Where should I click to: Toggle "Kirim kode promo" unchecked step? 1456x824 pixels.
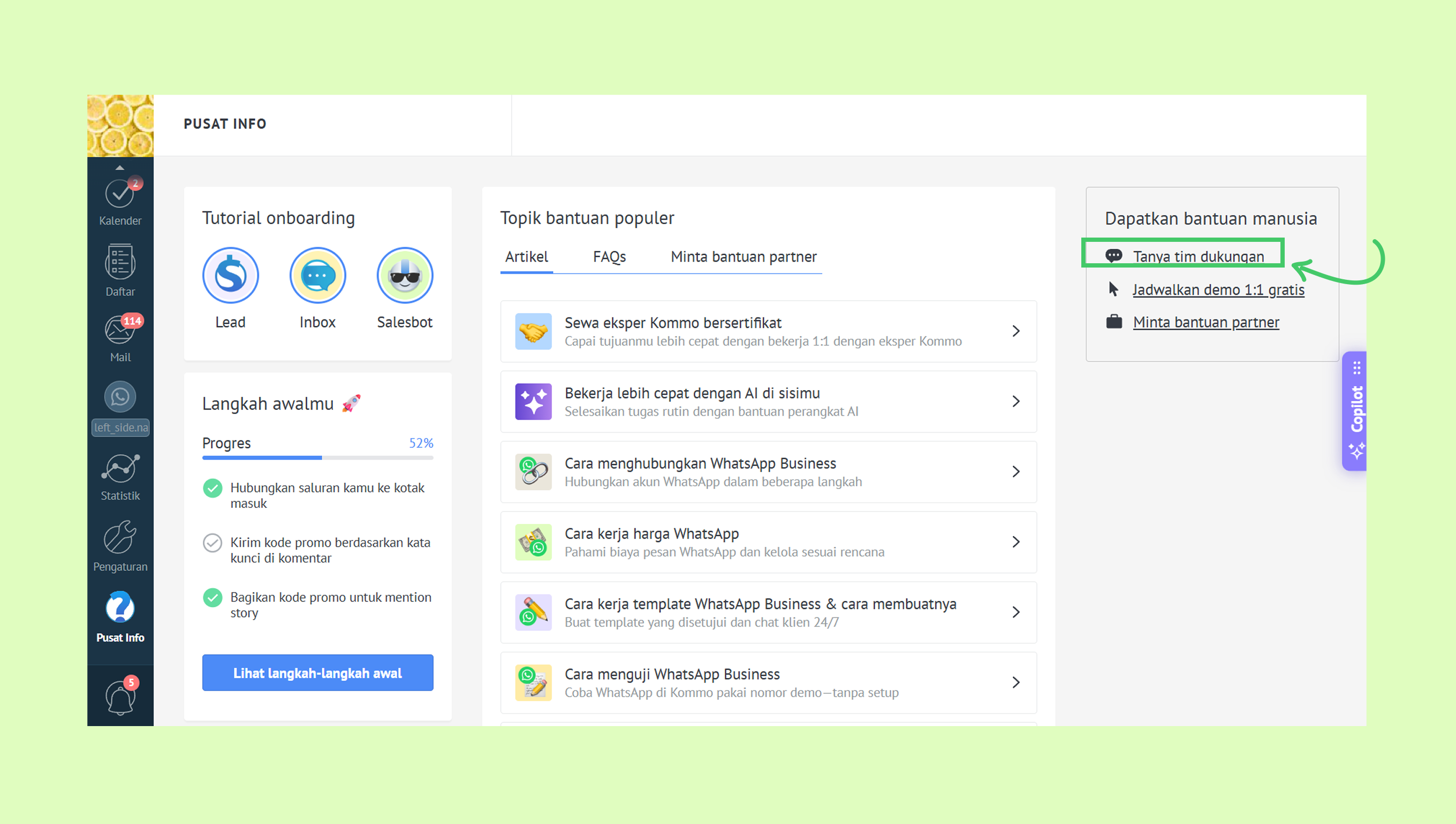point(213,543)
